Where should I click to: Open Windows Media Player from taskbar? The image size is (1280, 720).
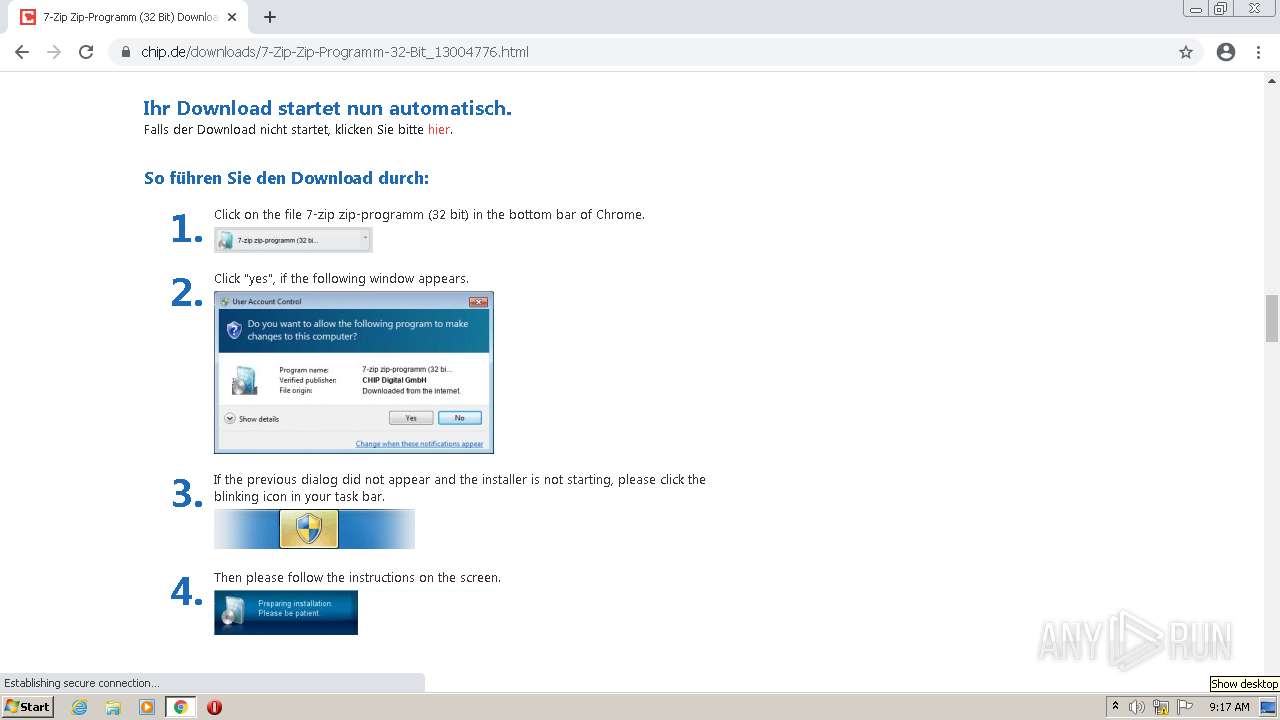pos(147,707)
